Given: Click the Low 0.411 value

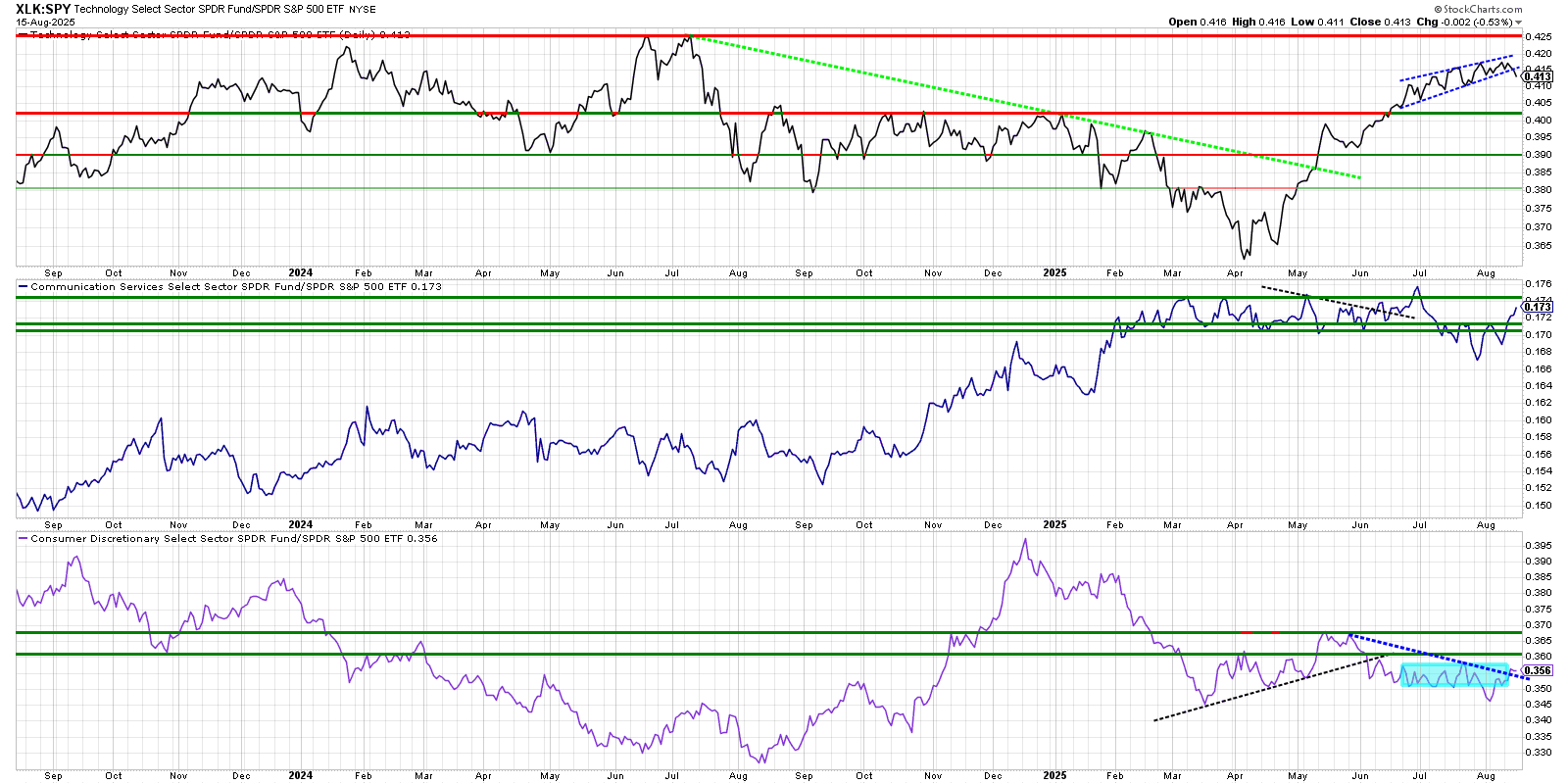Looking at the screenshot, I should click(1318, 22).
